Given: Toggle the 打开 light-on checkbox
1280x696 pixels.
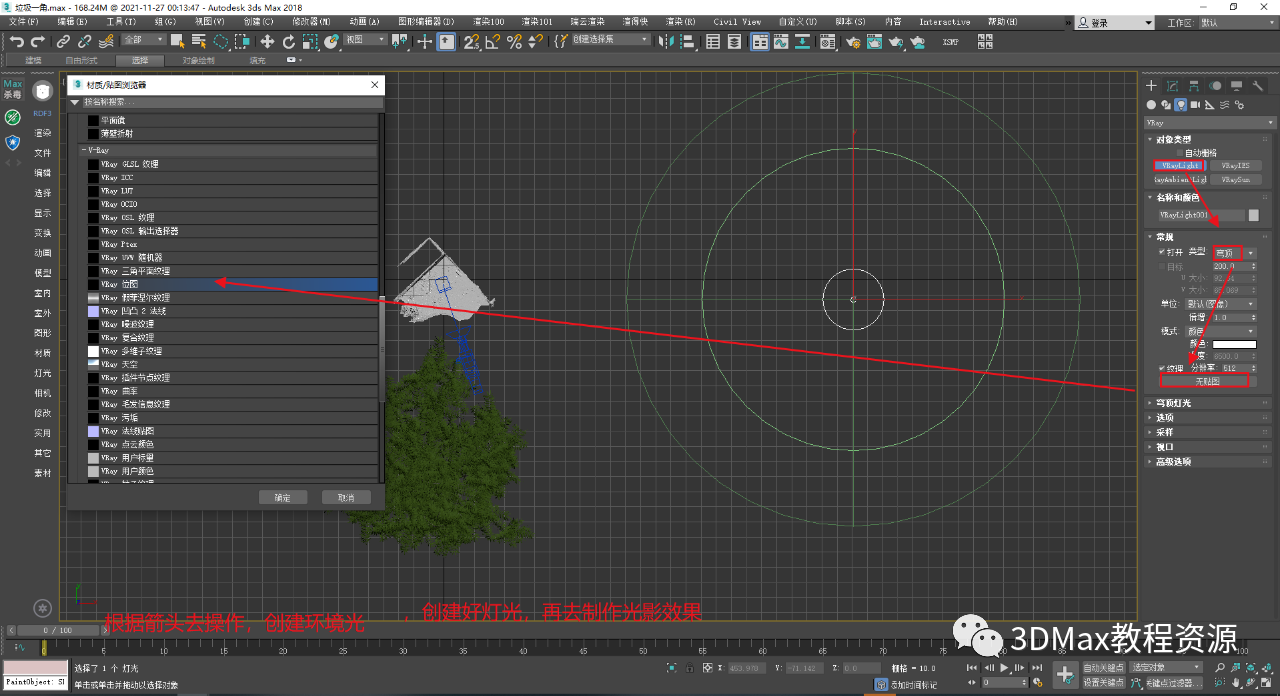Looking at the screenshot, I should pyautogui.click(x=1160, y=252).
